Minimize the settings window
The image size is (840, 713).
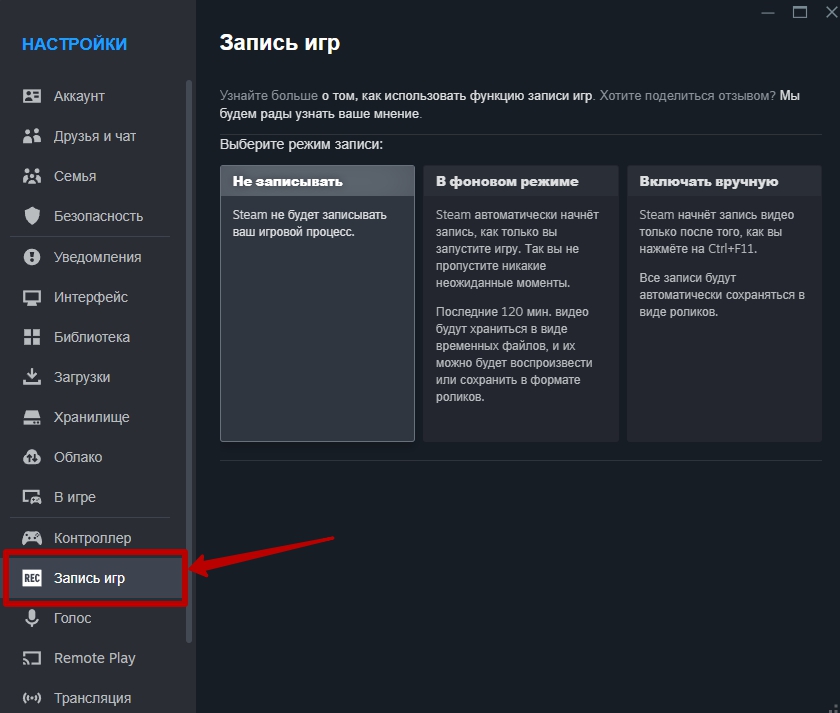(768, 12)
